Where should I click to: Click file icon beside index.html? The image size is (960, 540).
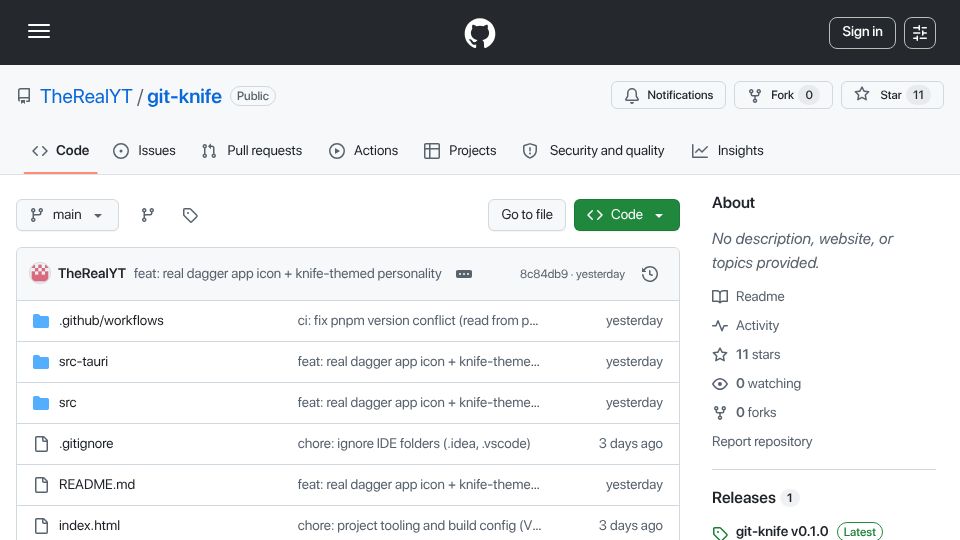(x=41, y=526)
